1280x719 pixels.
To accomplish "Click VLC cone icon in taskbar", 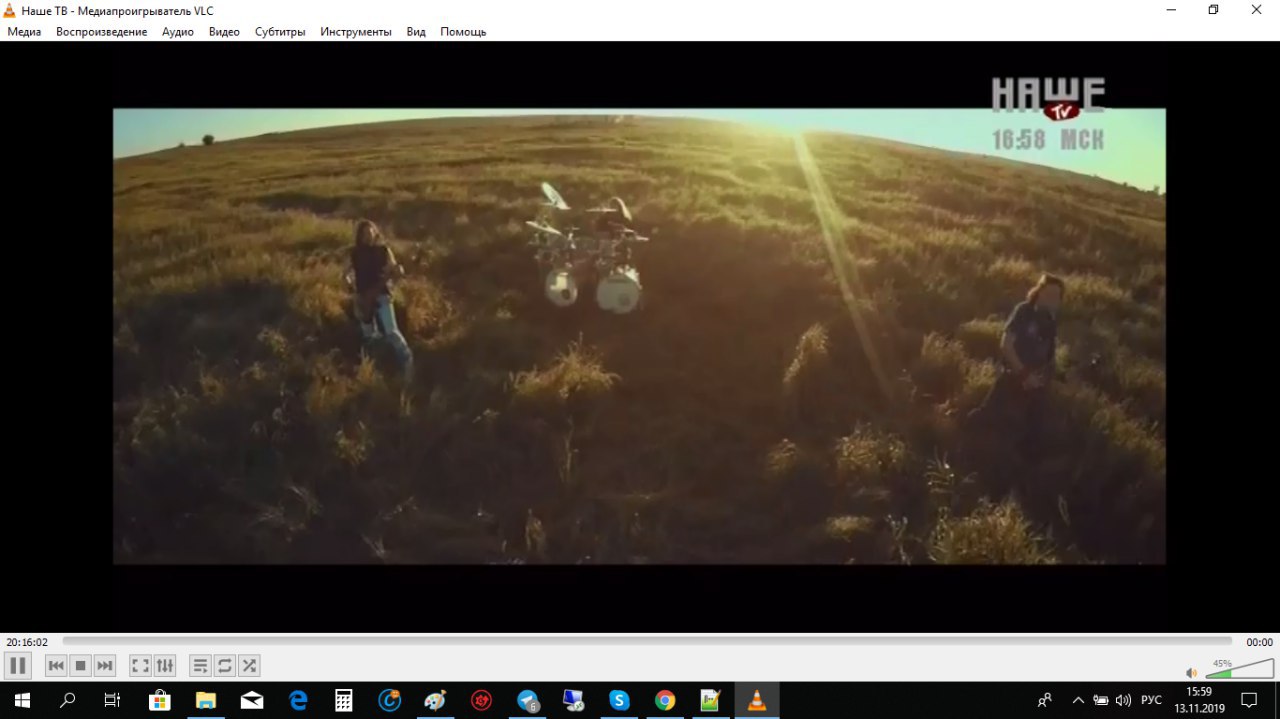I will [x=757, y=700].
